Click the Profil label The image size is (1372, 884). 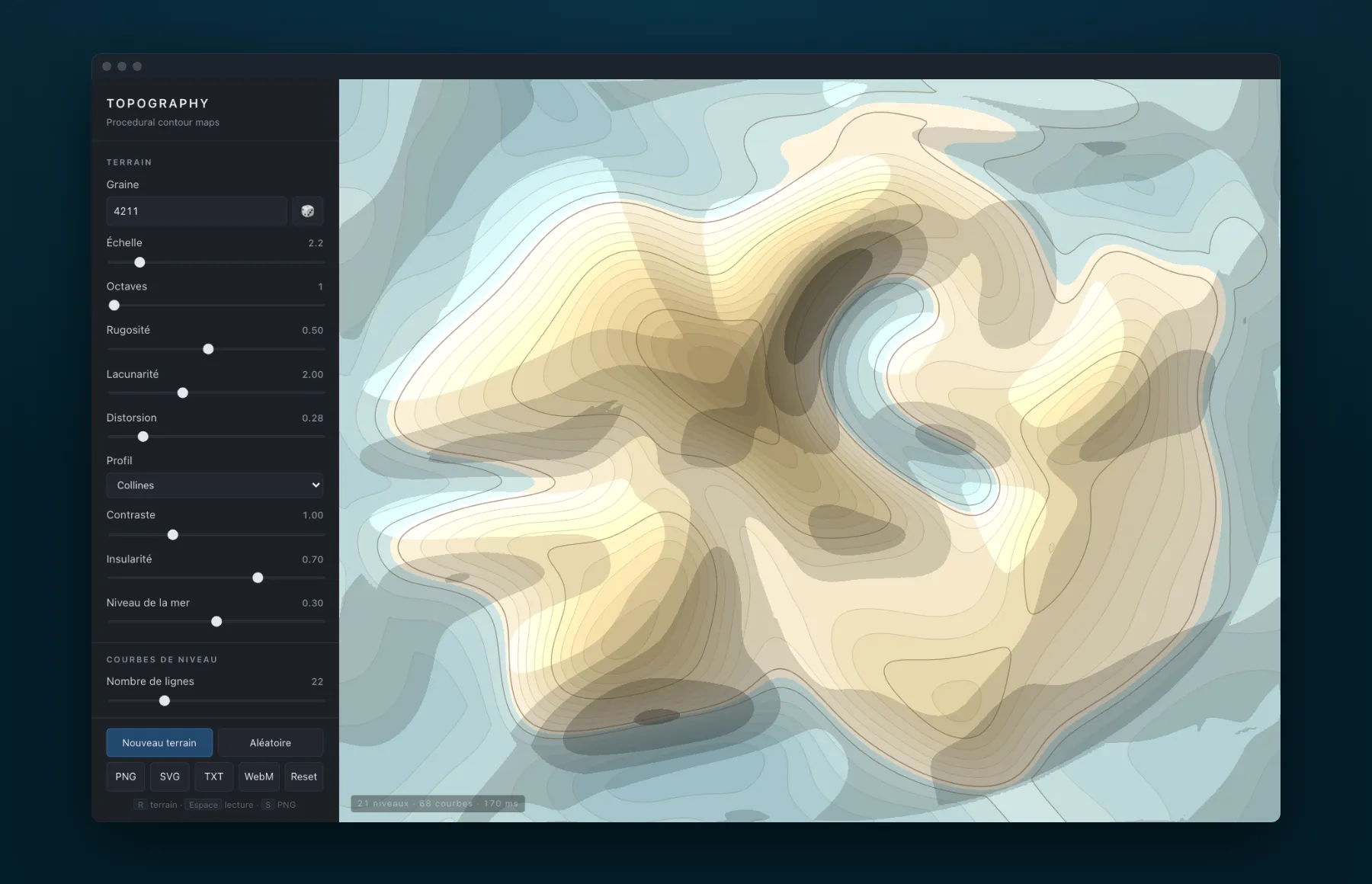pyautogui.click(x=120, y=461)
